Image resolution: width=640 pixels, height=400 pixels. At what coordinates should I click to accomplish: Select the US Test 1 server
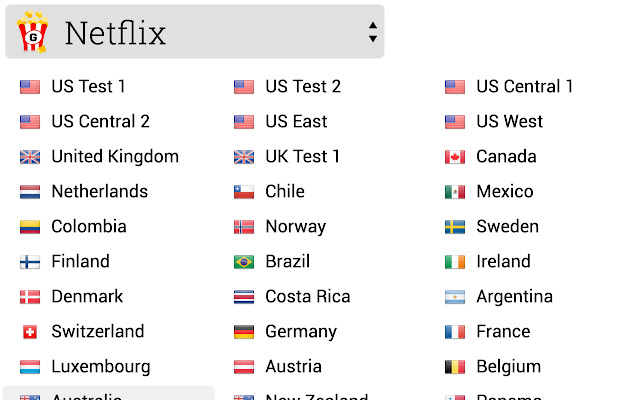(88, 87)
